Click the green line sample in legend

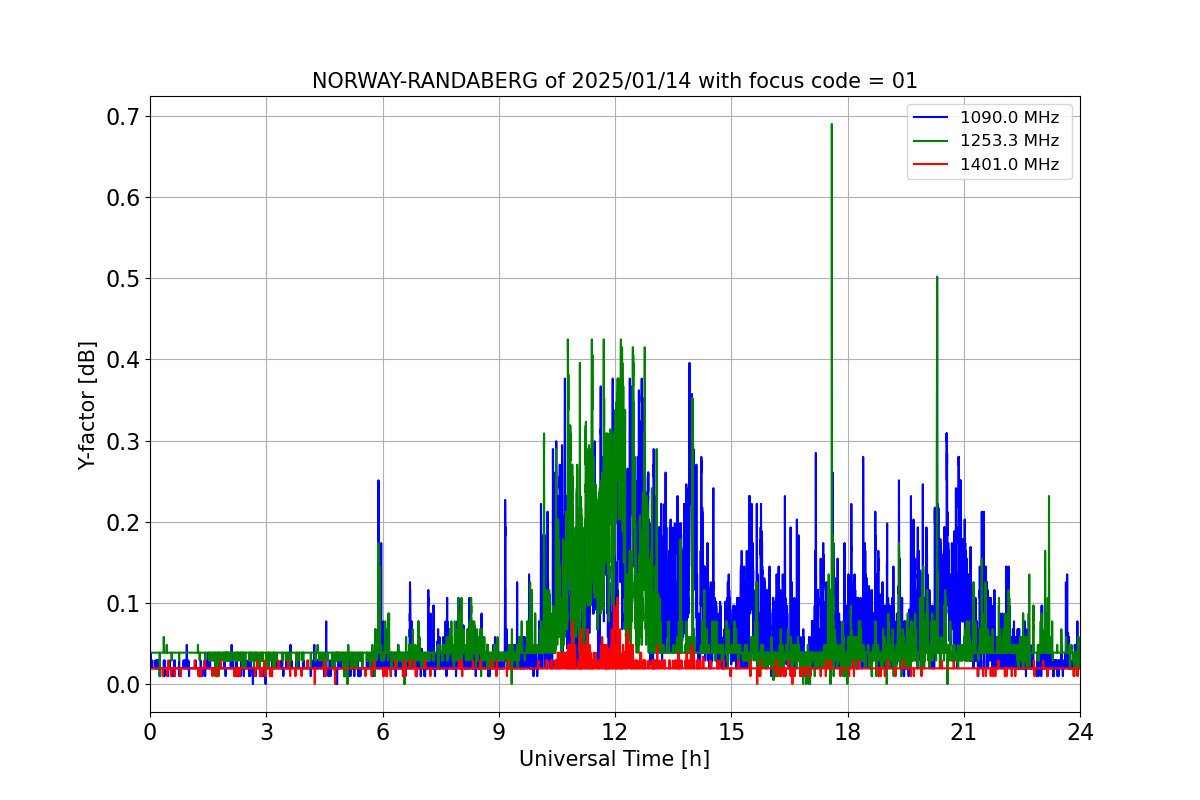click(x=932, y=141)
